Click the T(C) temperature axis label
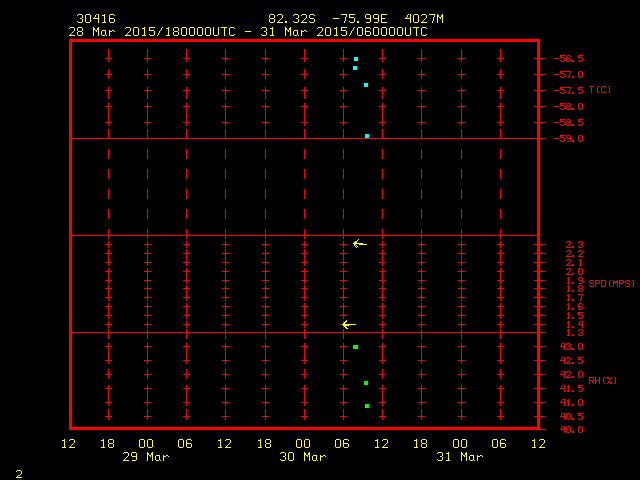 600,90
